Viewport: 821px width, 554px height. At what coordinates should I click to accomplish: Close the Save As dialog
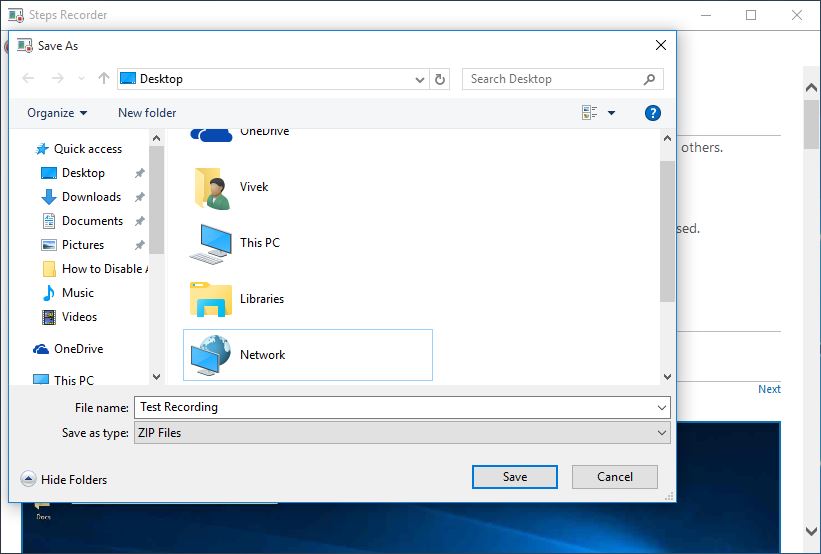tap(661, 45)
